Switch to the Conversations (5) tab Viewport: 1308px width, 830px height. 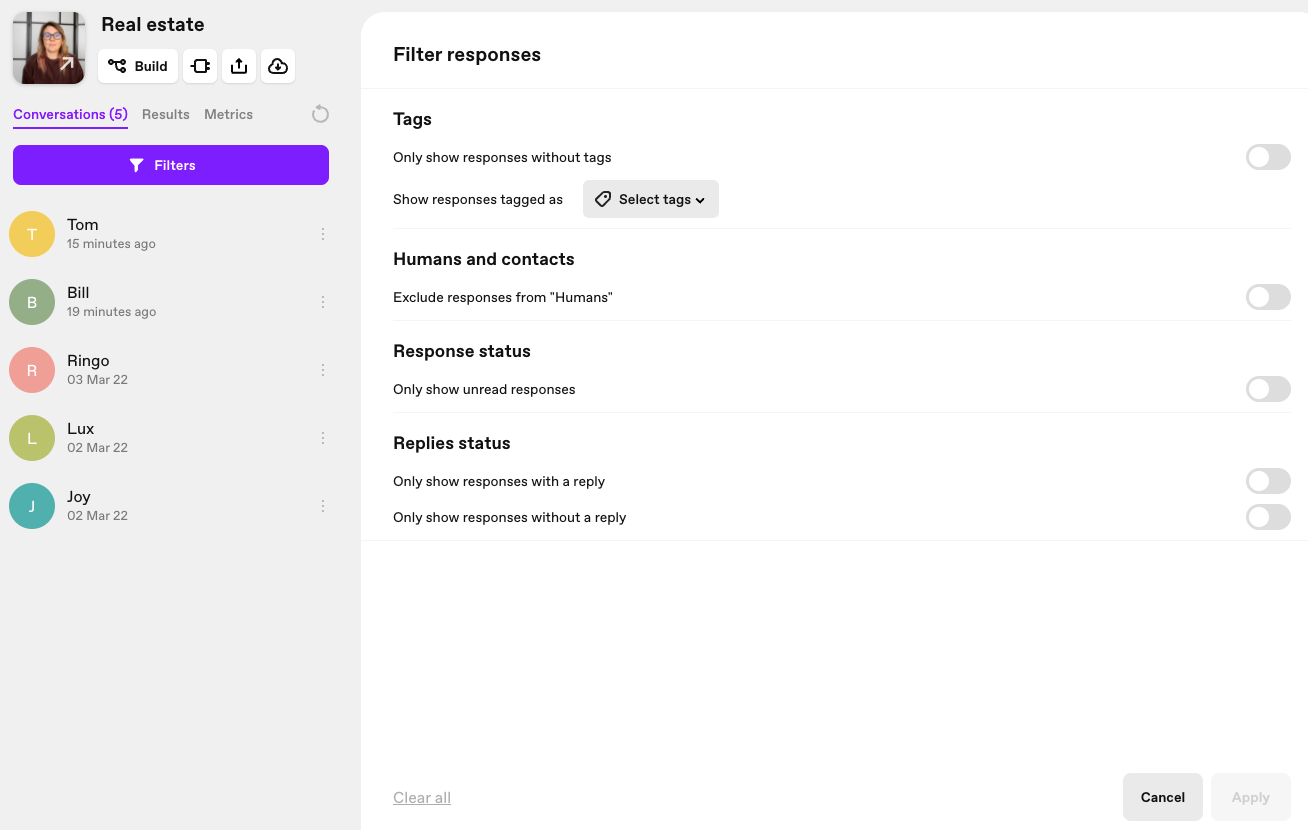click(70, 114)
